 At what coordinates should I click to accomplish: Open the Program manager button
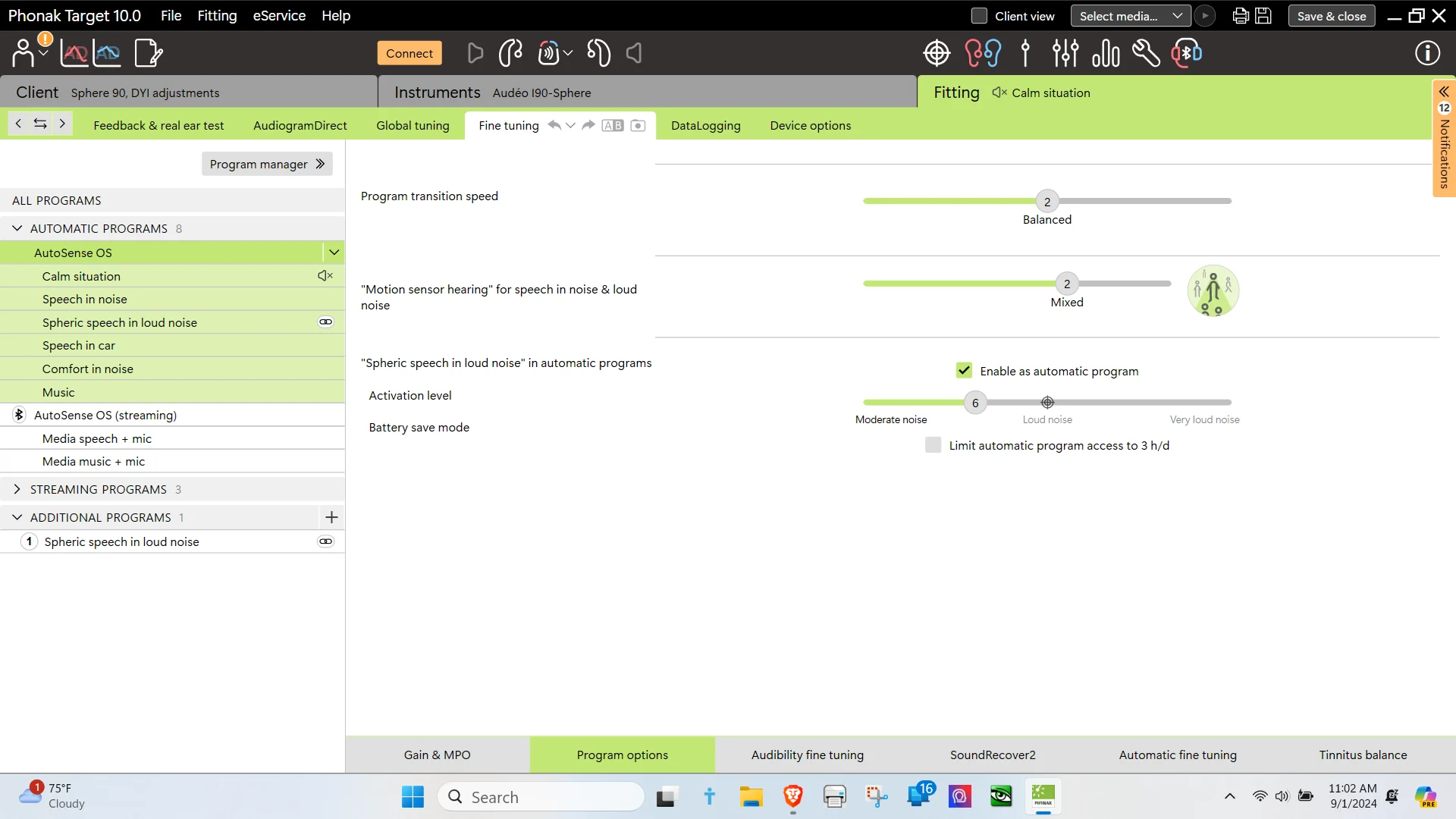(x=267, y=164)
